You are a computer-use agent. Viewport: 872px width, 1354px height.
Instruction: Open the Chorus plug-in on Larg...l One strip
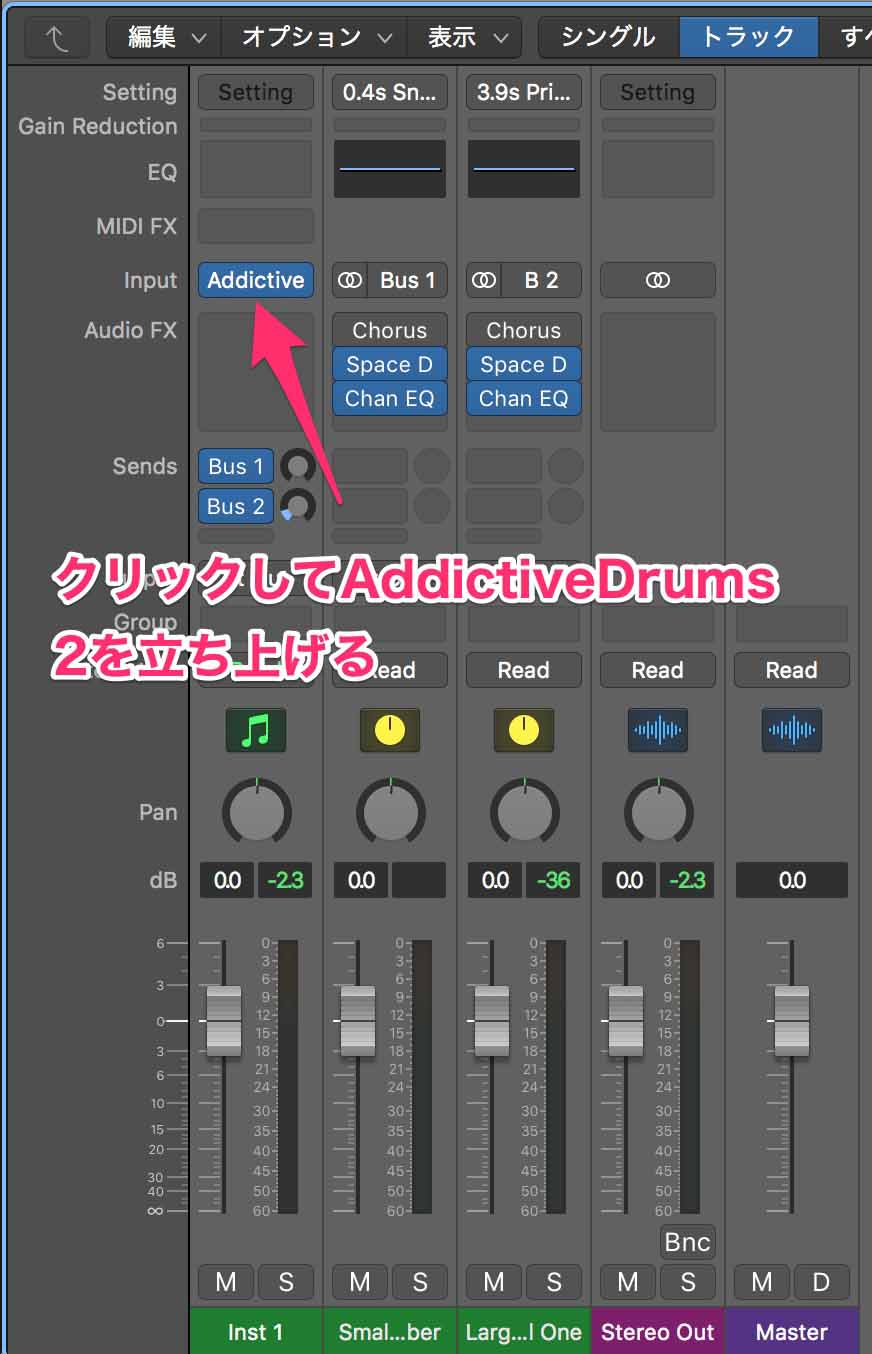[x=524, y=330]
